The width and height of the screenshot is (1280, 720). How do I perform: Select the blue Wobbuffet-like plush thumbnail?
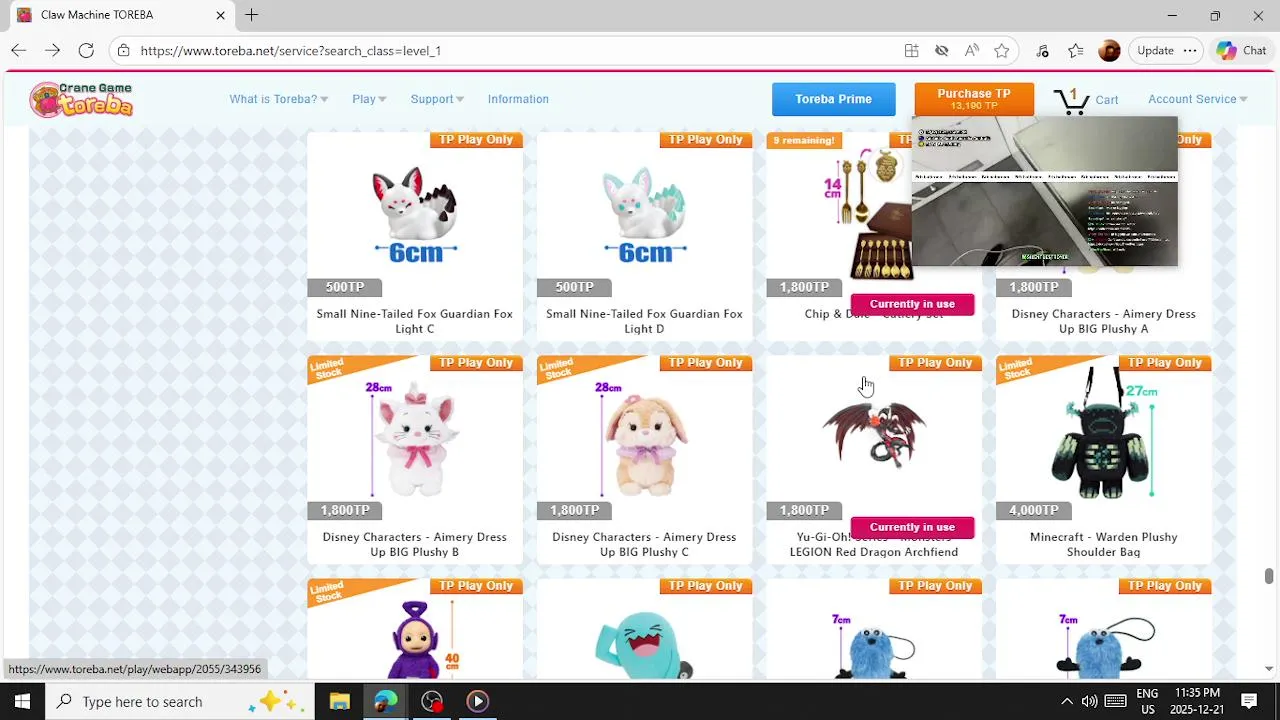644,645
